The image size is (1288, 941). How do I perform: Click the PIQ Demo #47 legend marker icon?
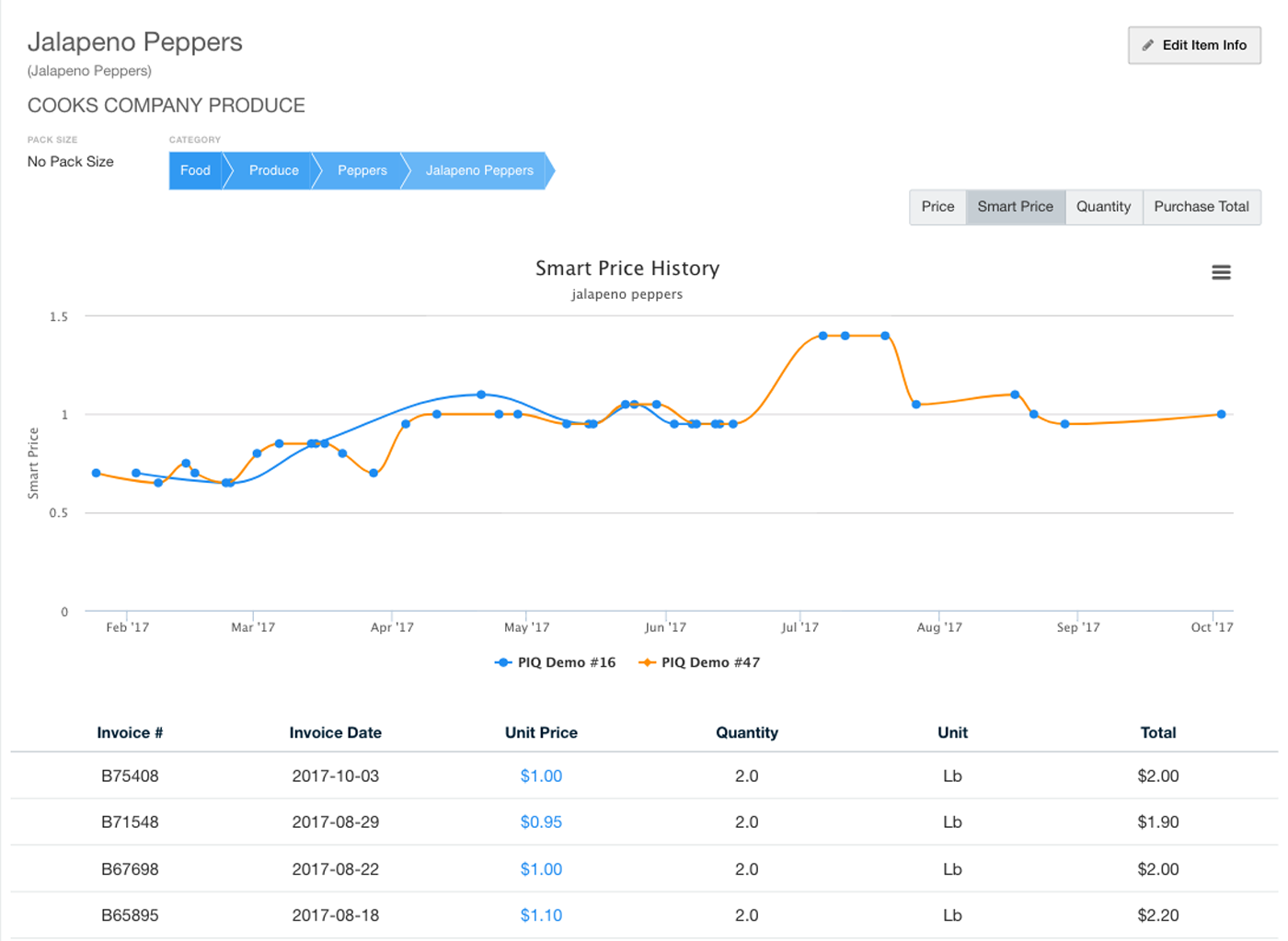tap(647, 661)
